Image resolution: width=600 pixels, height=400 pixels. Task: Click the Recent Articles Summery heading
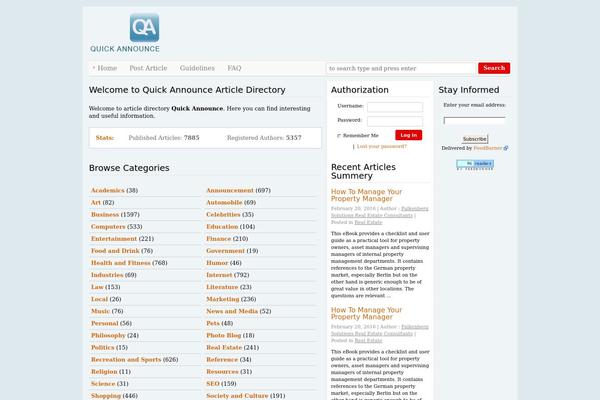pos(363,171)
